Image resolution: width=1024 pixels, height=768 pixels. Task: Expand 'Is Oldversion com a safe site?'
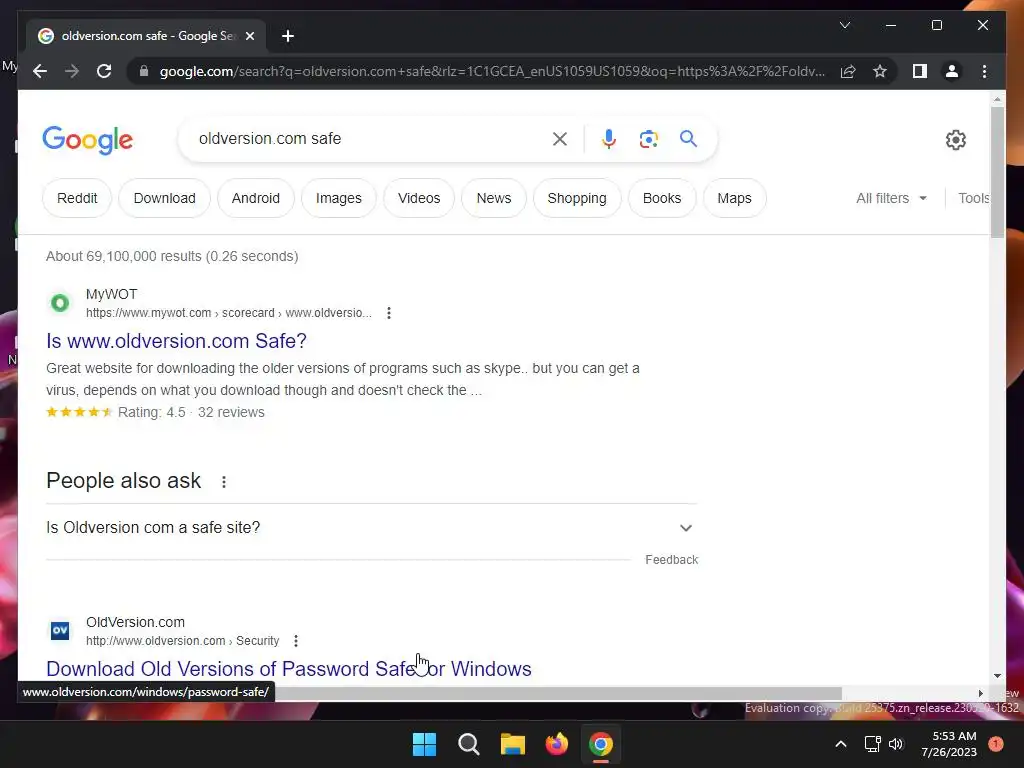point(371,528)
